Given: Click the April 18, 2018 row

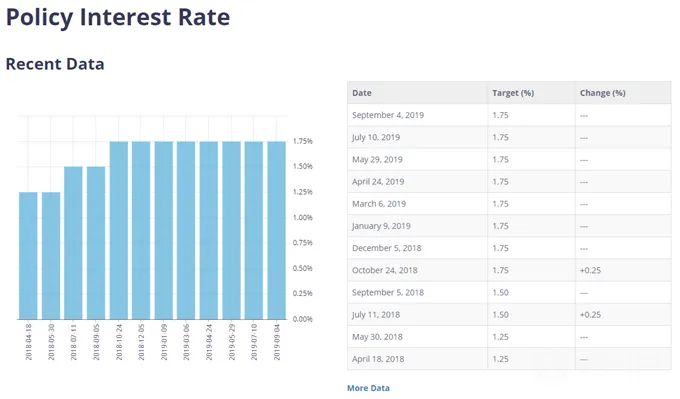Looking at the screenshot, I should click(x=509, y=359).
